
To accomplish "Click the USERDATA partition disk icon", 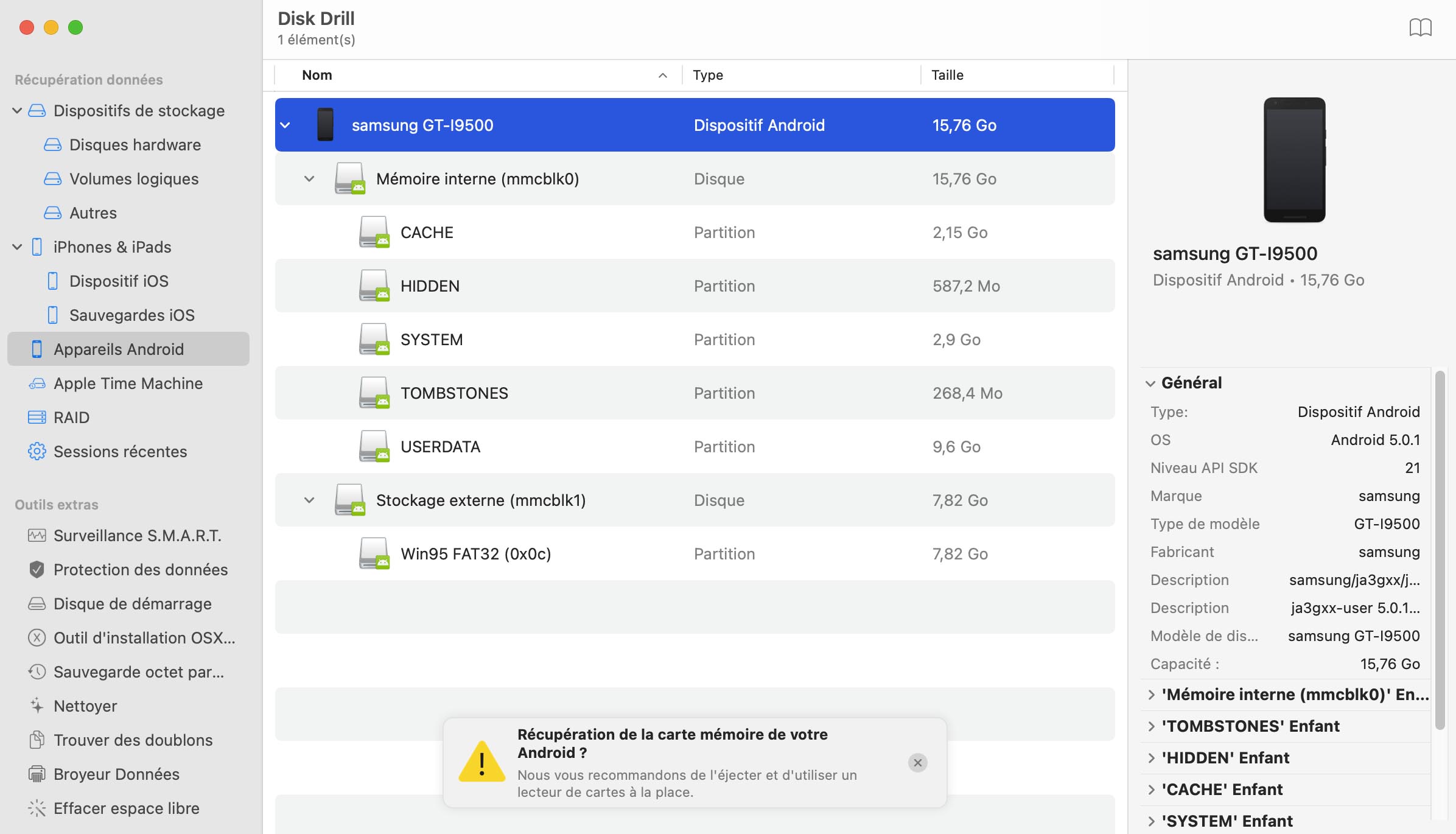I will coord(374,447).
